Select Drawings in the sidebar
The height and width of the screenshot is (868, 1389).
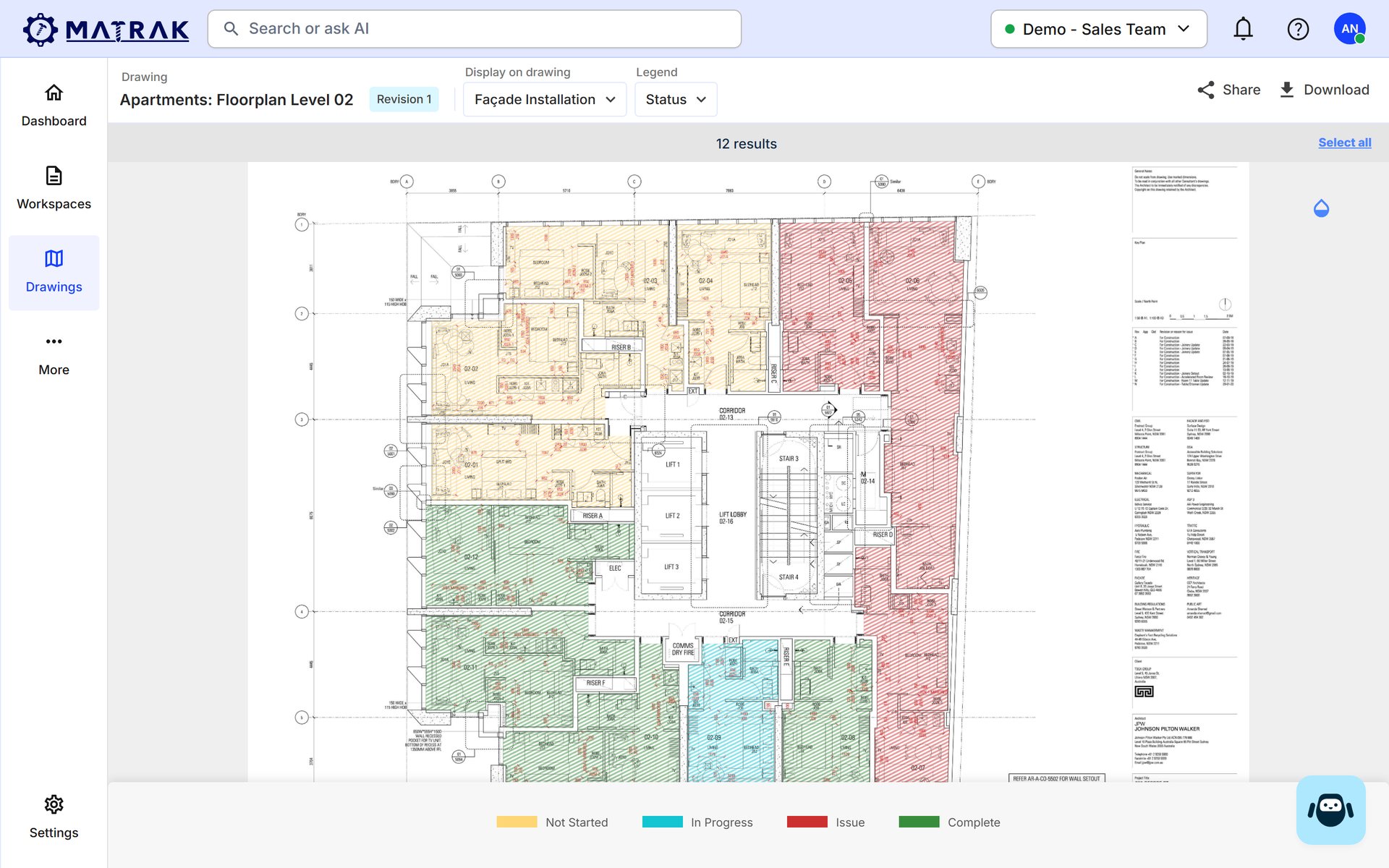(x=54, y=272)
